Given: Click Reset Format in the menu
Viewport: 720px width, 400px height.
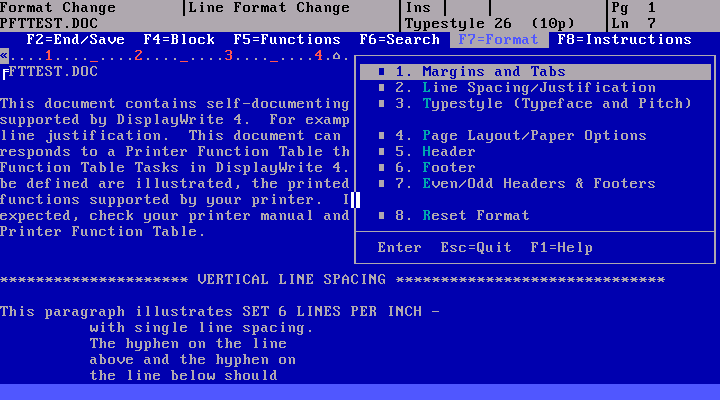Looking at the screenshot, I should pyautogui.click(x=475, y=216).
